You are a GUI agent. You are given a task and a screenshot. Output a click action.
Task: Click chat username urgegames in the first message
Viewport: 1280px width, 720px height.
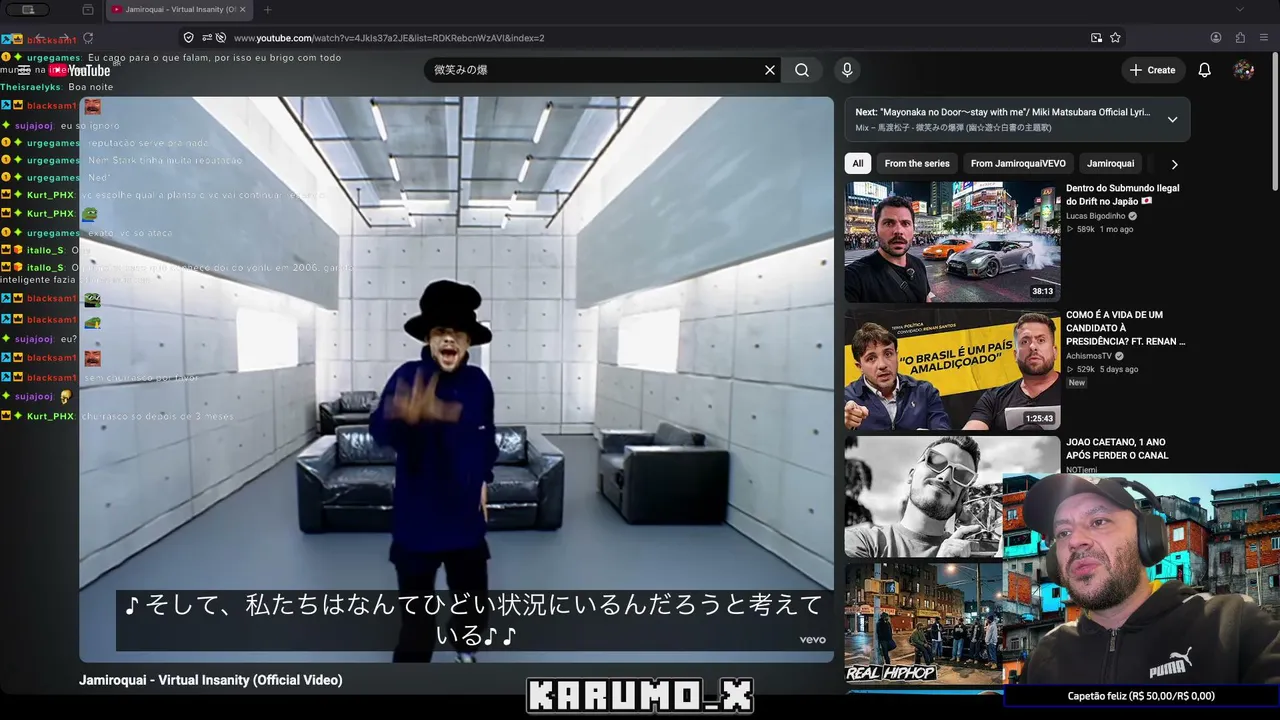click(x=53, y=58)
